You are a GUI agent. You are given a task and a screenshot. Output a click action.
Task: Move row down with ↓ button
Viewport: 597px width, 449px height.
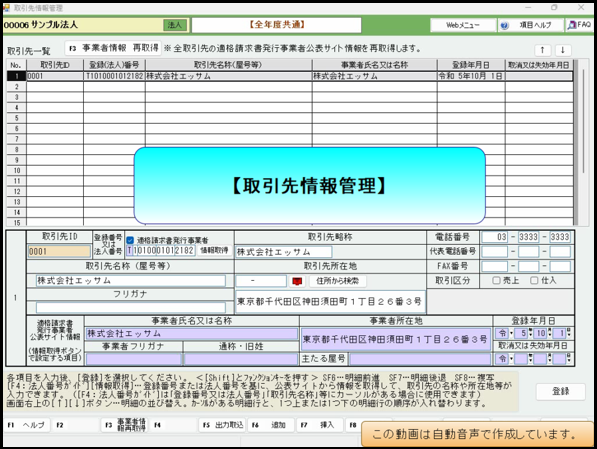coord(562,50)
